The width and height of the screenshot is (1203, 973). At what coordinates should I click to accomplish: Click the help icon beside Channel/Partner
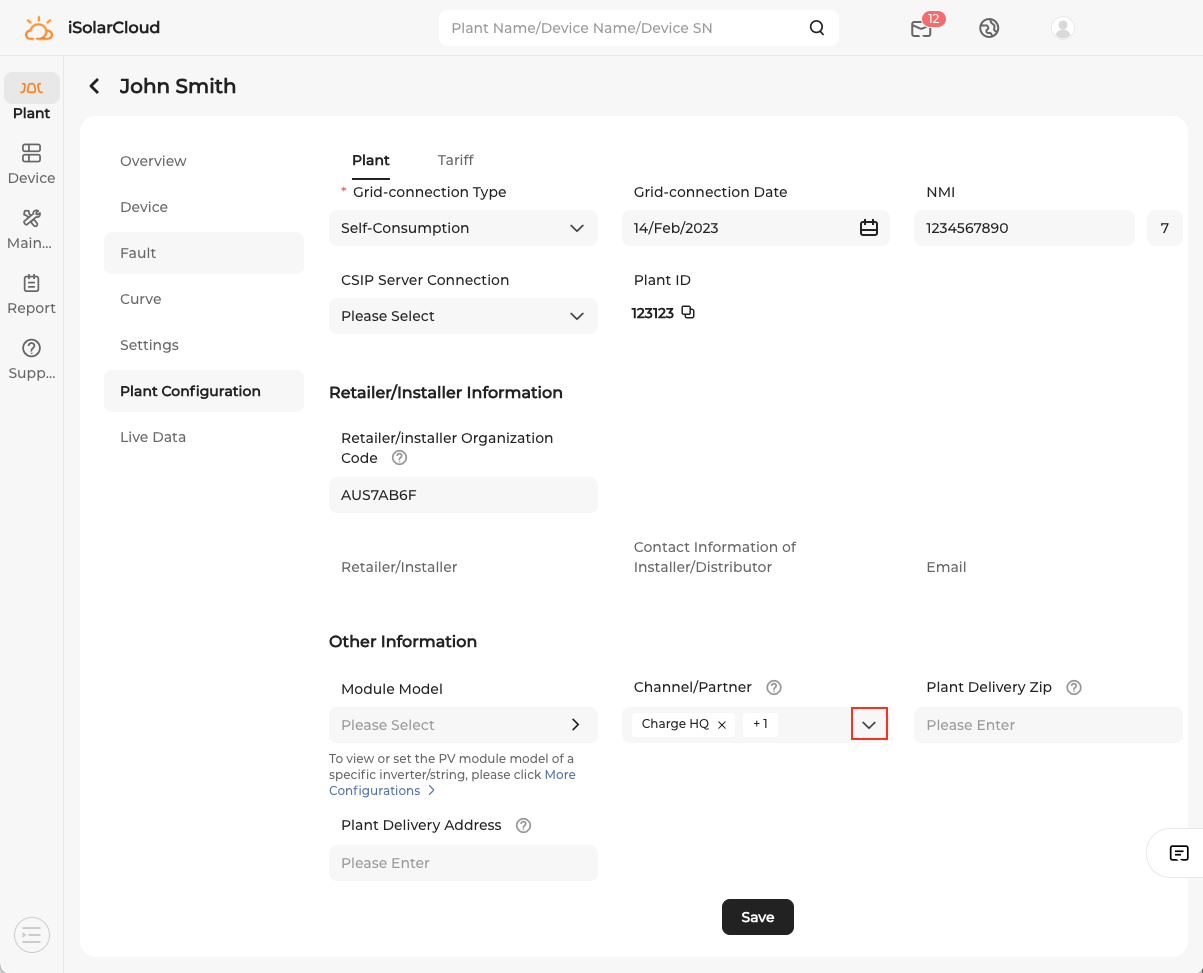pos(774,688)
